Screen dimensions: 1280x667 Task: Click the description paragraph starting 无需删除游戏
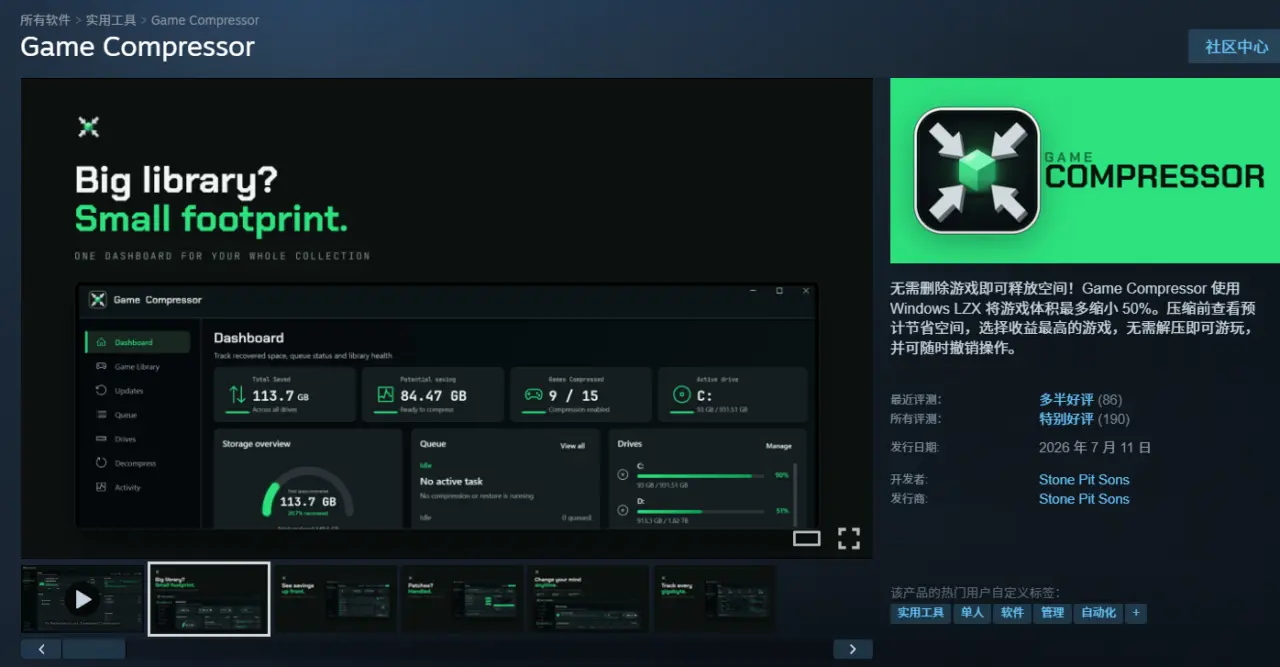tap(1071, 318)
